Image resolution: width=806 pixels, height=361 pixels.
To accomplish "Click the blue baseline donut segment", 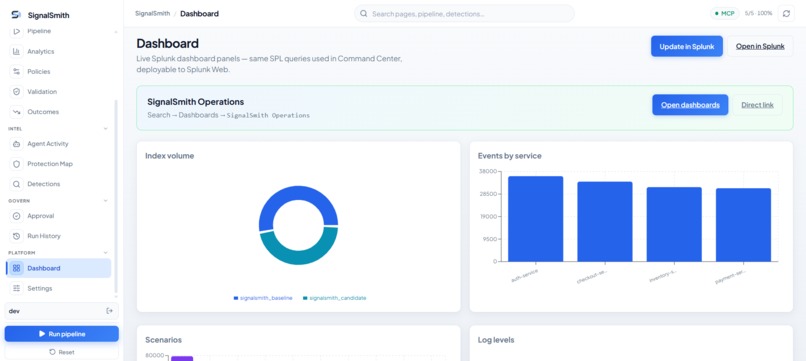I will coord(298,194).
